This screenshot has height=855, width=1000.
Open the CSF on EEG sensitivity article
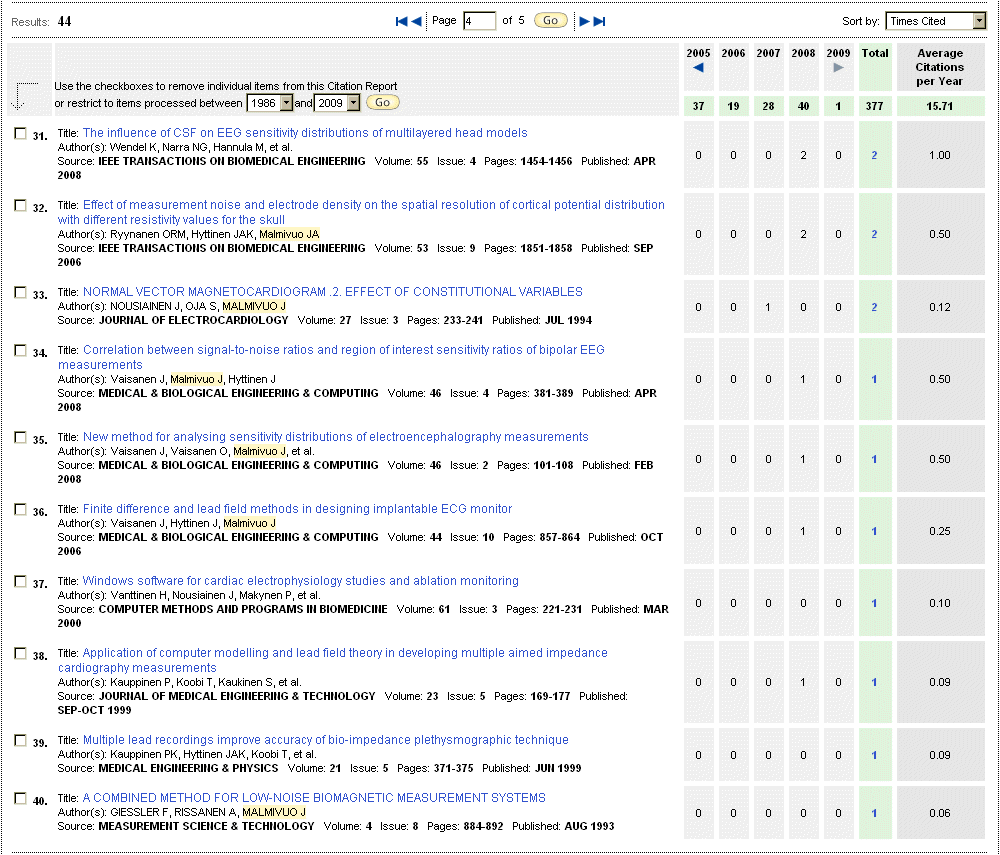[305, 133]
